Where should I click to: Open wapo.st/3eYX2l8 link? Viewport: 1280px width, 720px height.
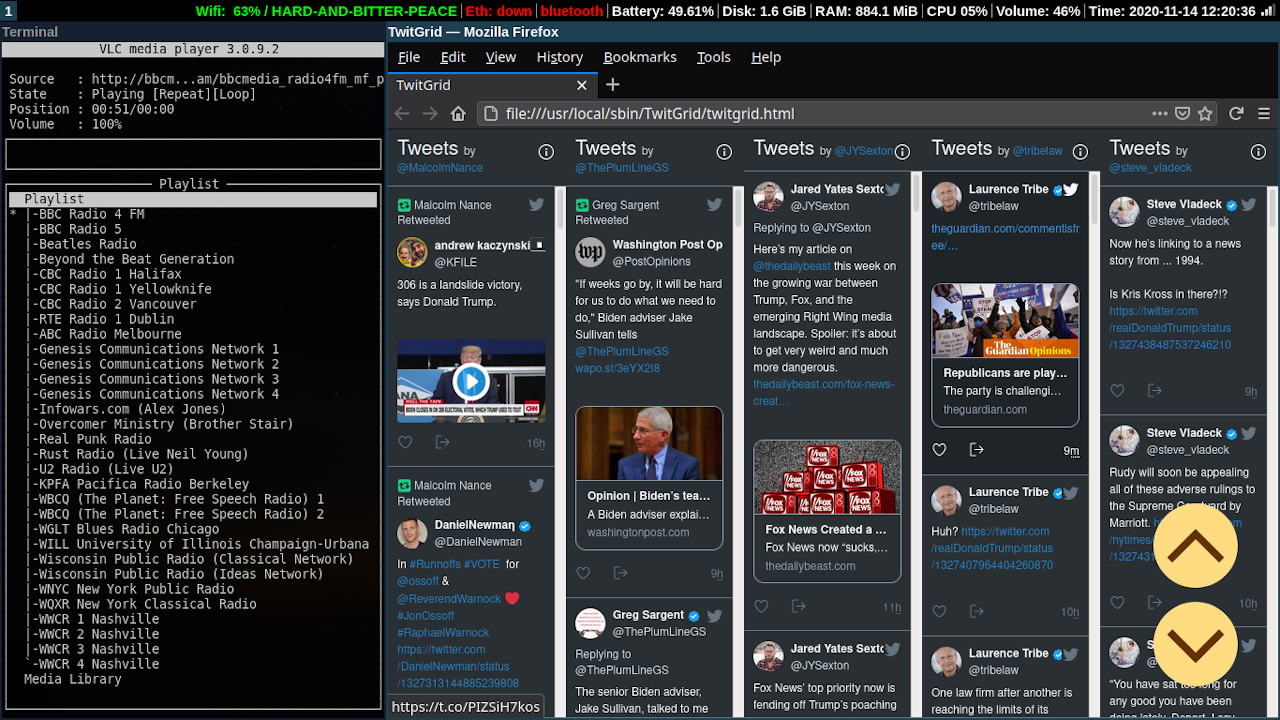617,368
